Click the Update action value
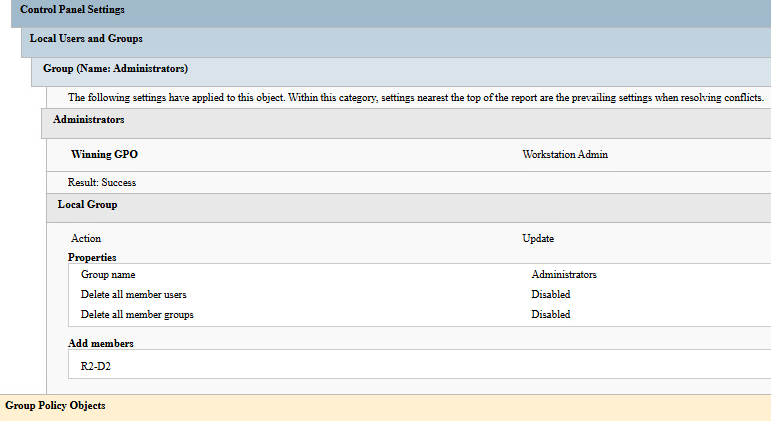The height and width of the screenshot is (421, 771). (x=538, y=239)
